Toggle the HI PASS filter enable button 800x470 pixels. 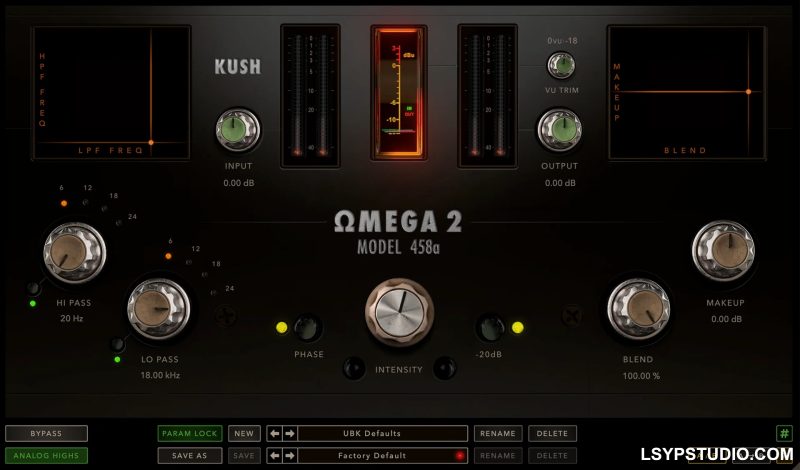(34, 289)
